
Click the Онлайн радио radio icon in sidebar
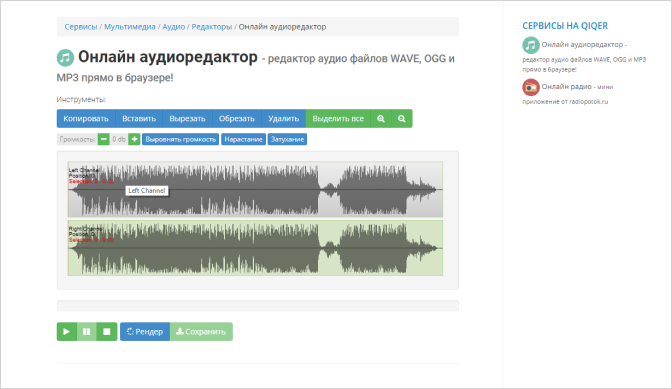pos(531,87)
